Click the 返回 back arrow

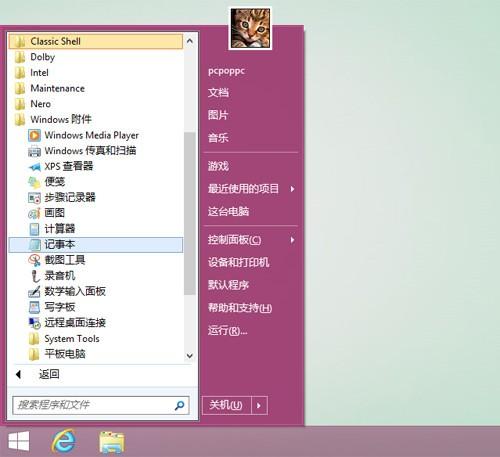[x=19, y=375]
